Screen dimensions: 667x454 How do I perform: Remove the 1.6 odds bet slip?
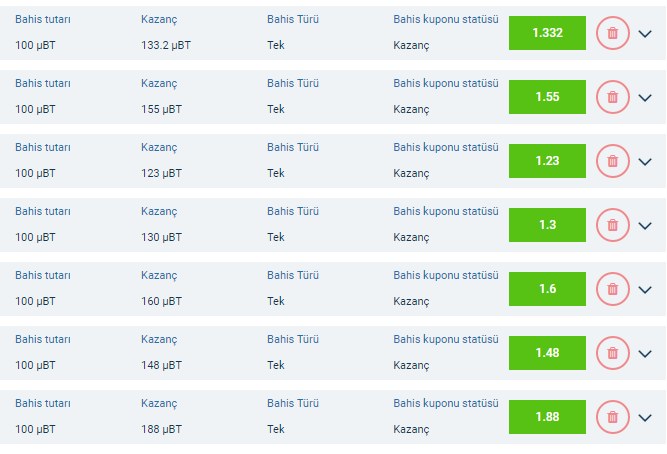[613, 289]
